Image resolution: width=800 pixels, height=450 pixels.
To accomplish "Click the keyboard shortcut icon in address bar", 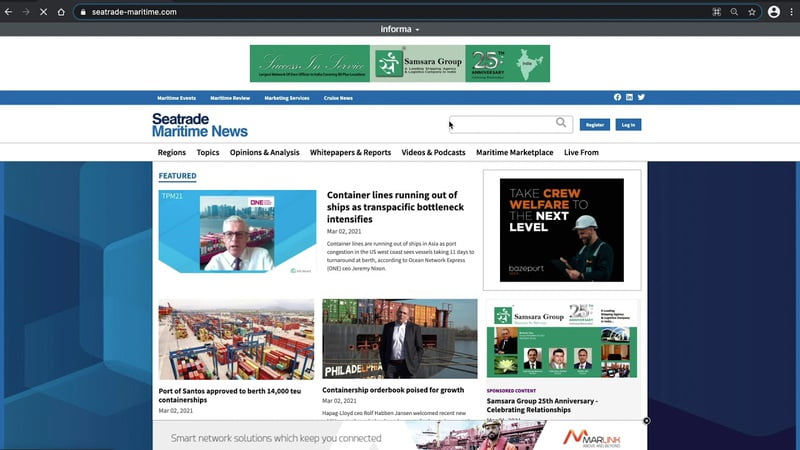I will (716, 12).
